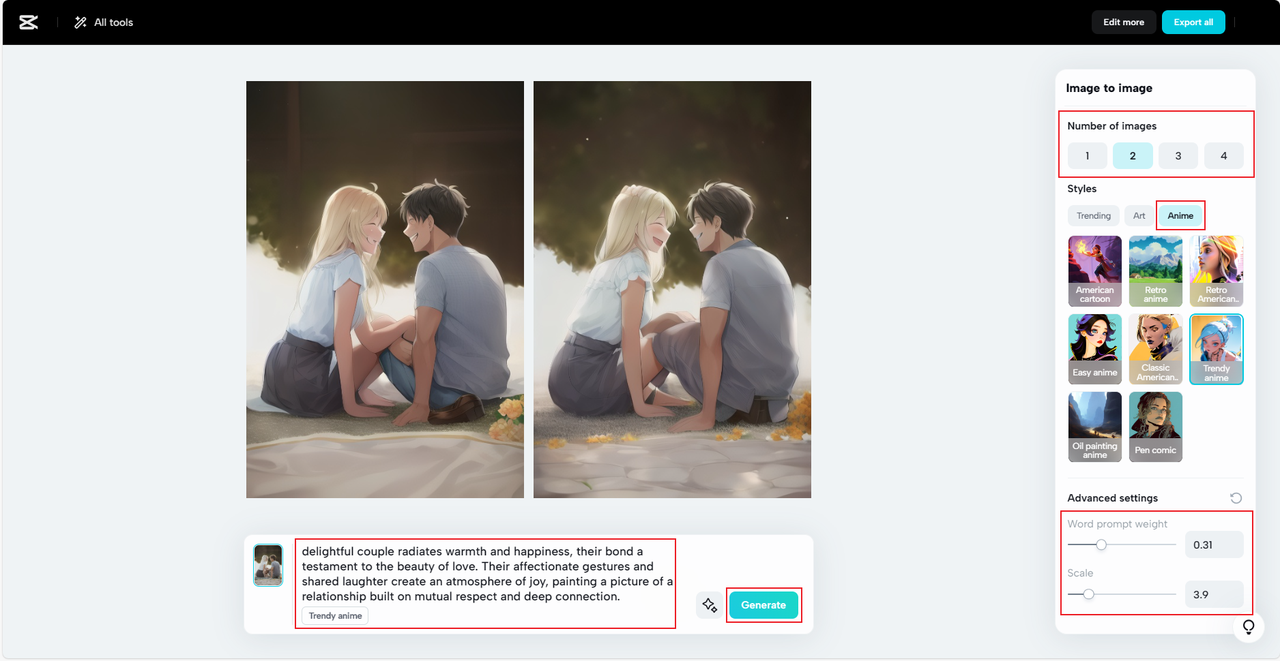
Task: Click the Word prompt weight value field
Action: point(1214,545)
